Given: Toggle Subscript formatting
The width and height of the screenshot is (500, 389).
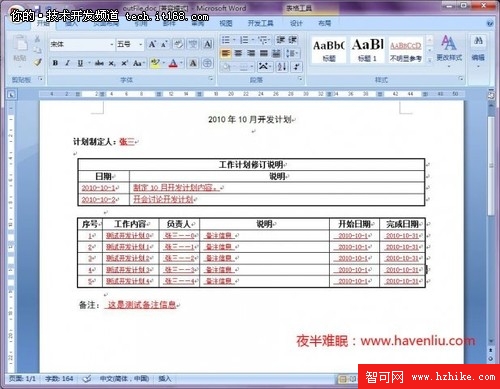Looking at the screenshot, I should (x=112, y=63).
